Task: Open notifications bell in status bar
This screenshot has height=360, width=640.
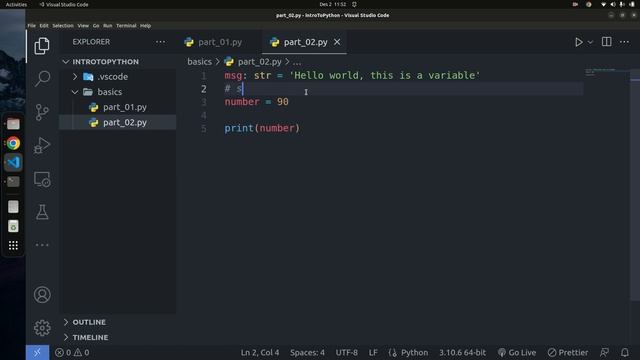Action: point(625,353)
